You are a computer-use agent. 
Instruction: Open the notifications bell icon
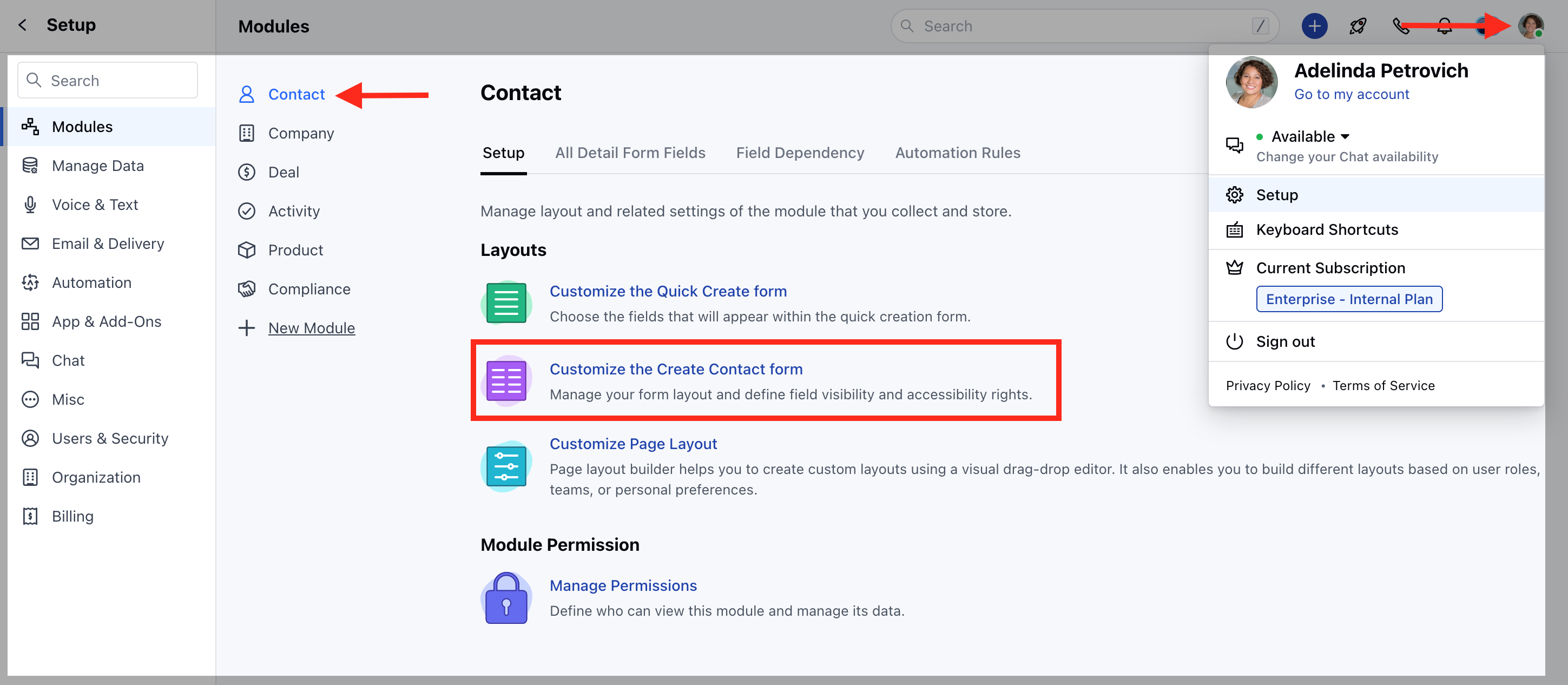[x=1444, y=26]
